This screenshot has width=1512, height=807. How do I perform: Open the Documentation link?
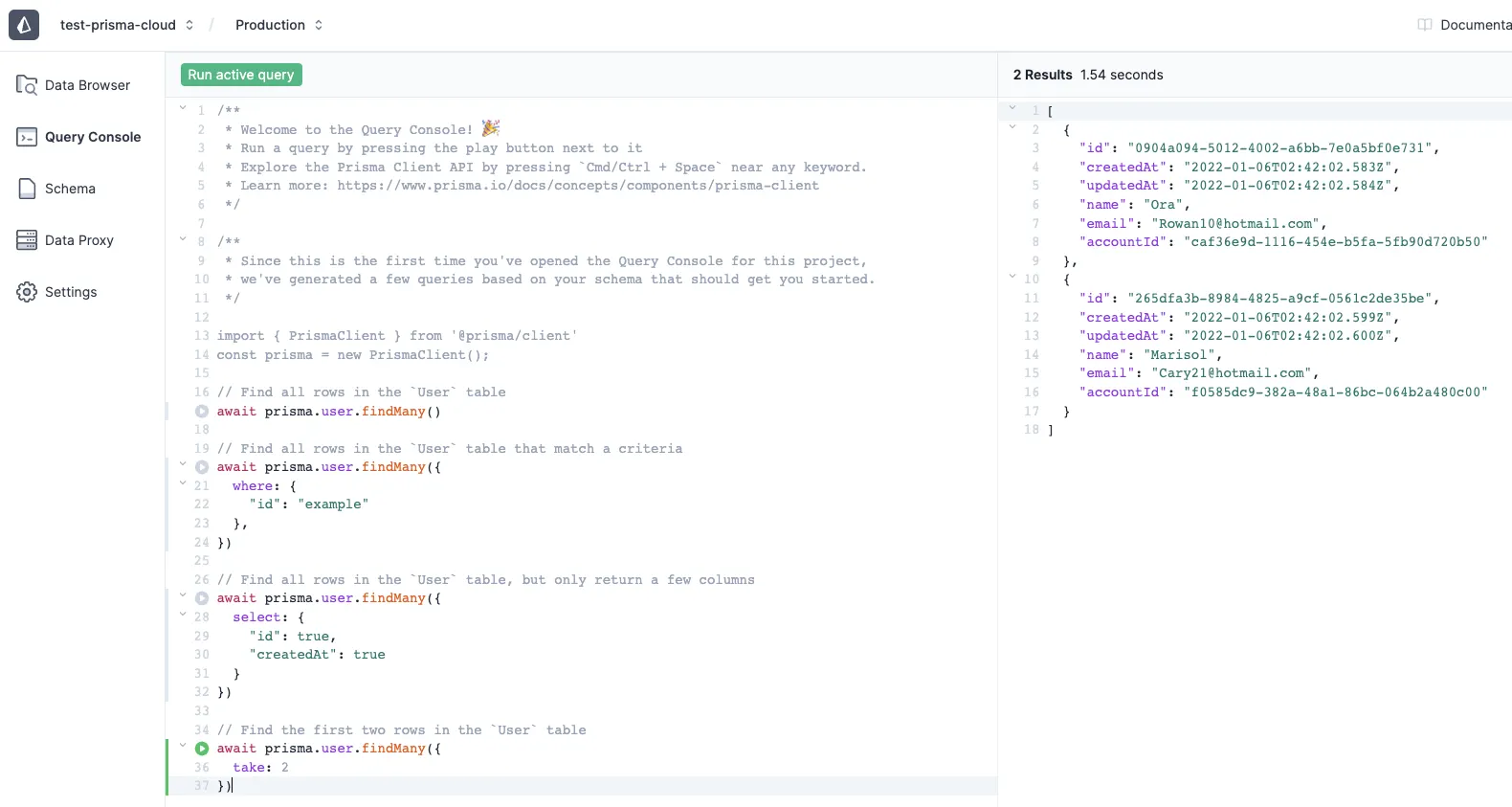click(1476, 25)
